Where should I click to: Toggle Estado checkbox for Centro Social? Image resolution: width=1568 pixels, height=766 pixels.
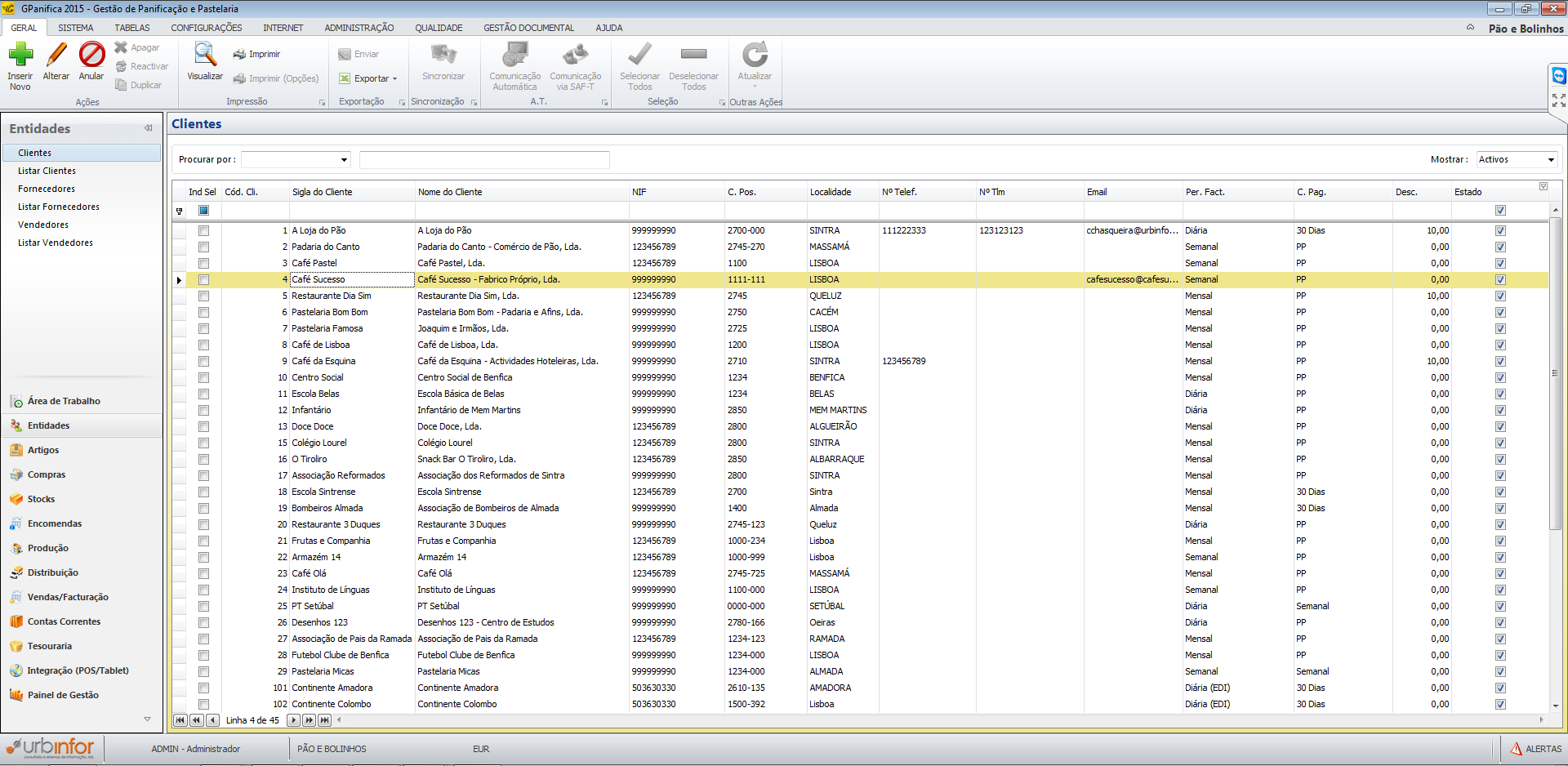[x=1500, y=378]
